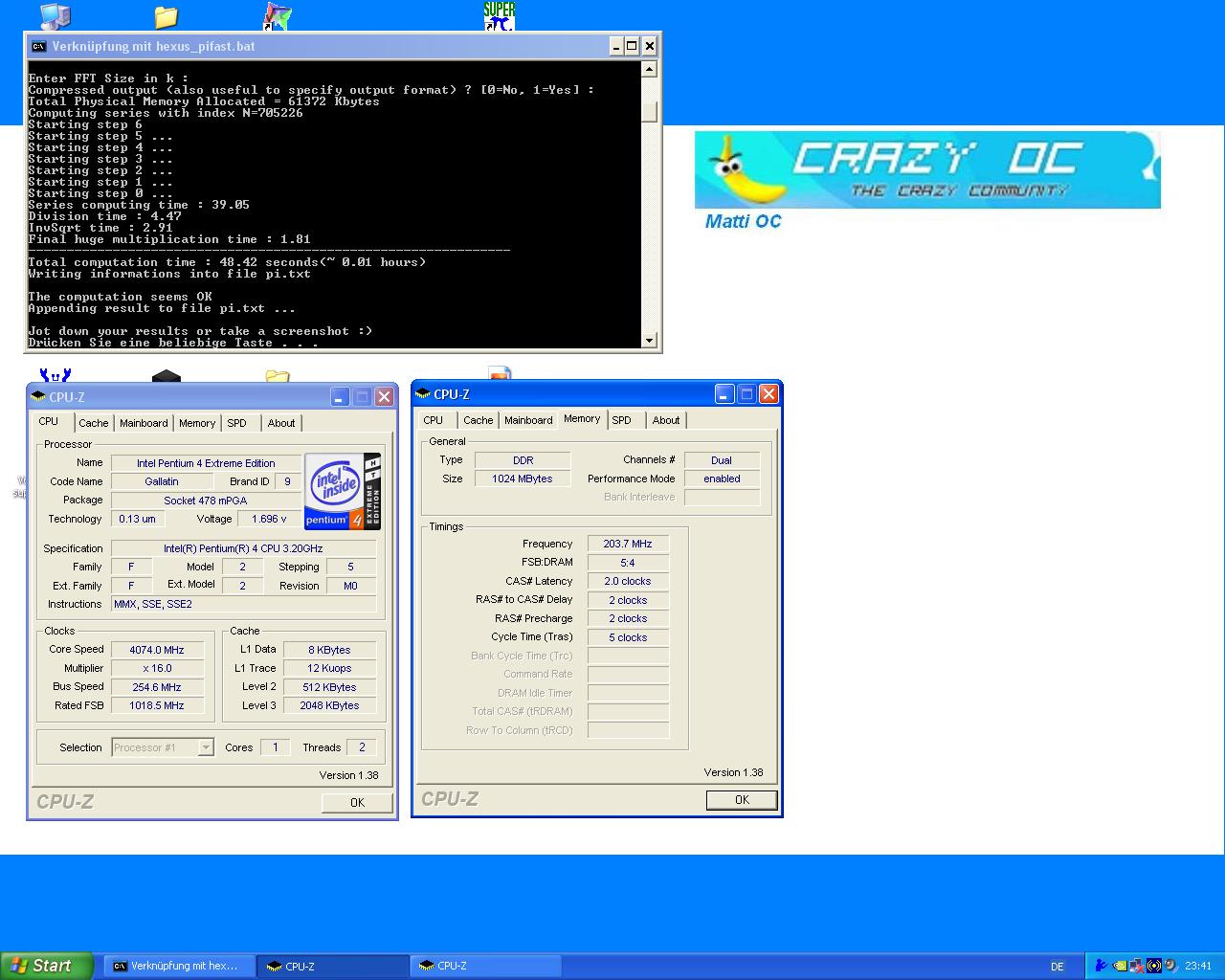Click the command prompt title bar icon
Viewport: 1225px width, 980px height.
point(38,46)
